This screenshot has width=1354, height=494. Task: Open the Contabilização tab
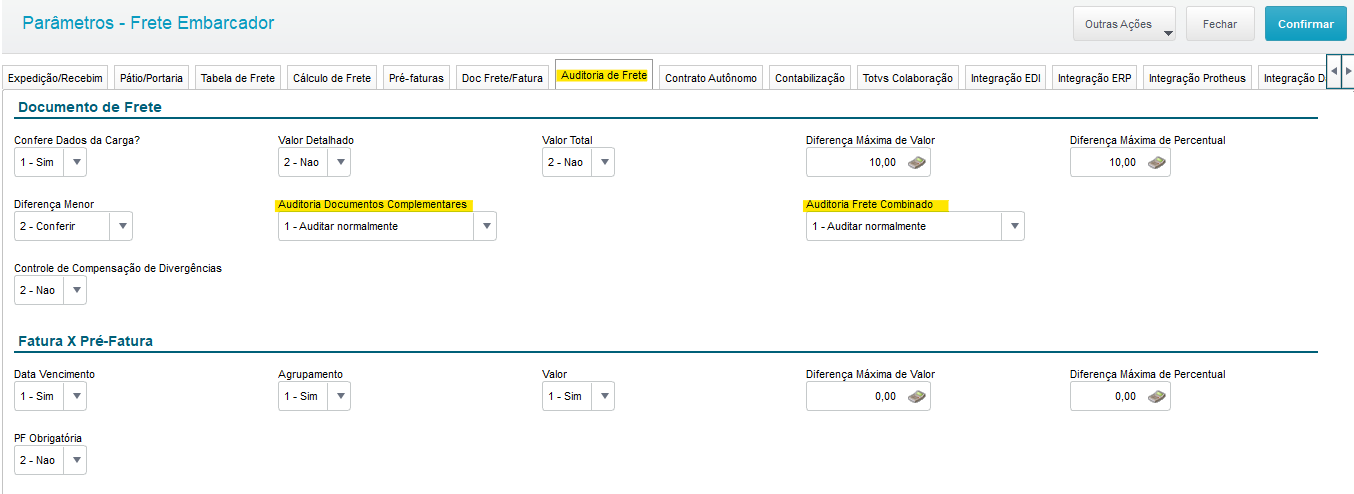click(810, 78)
